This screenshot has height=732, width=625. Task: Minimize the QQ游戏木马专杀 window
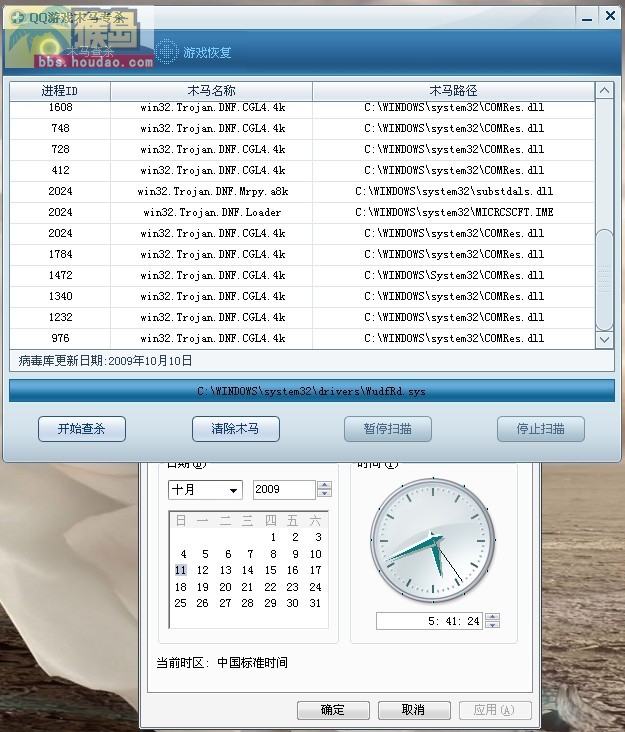[587, 17]
